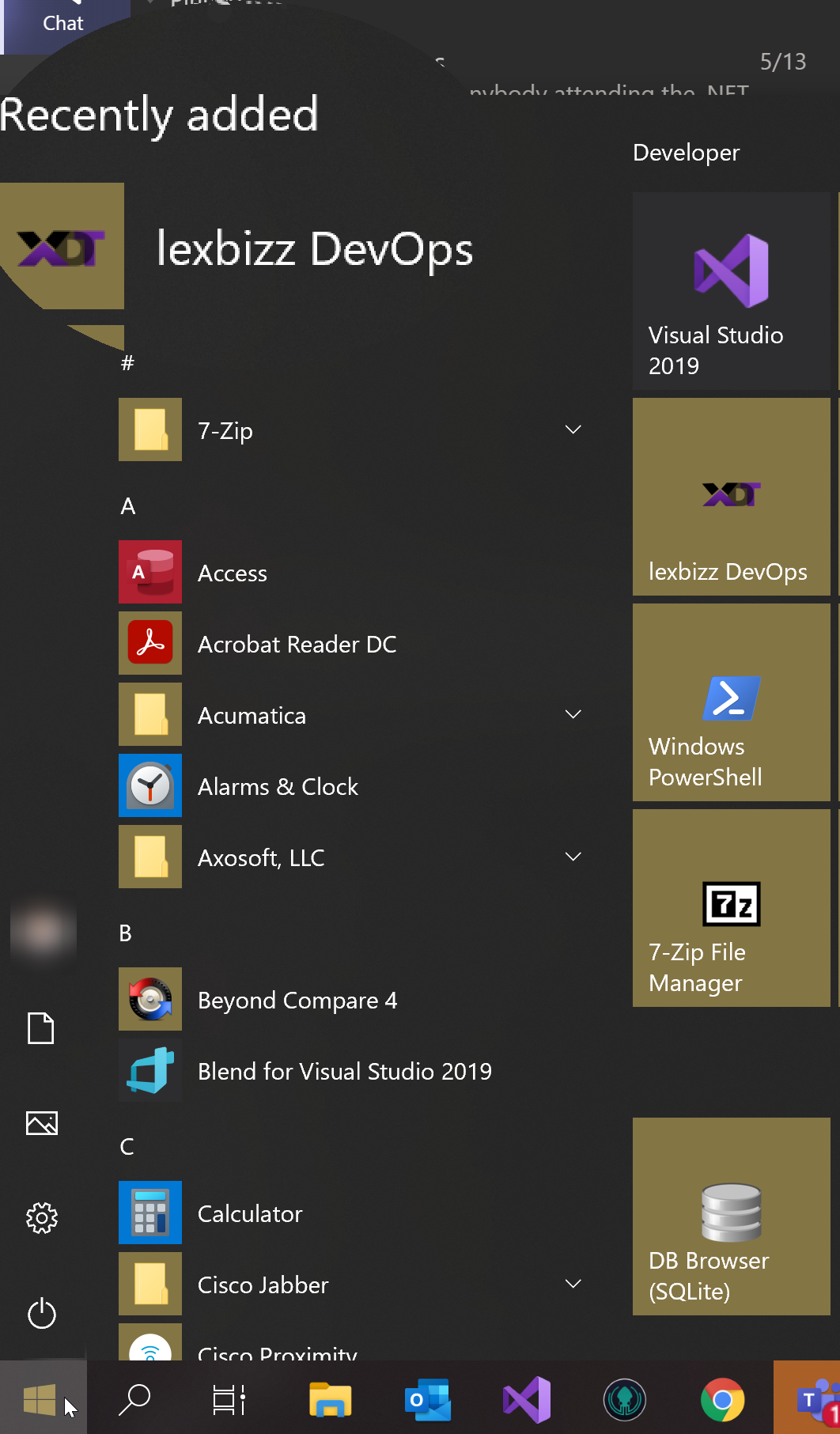The width and height of the screenshot is (840, 1434).
Task: Click the Windows Start button on taskbar
Action: 40,1400
